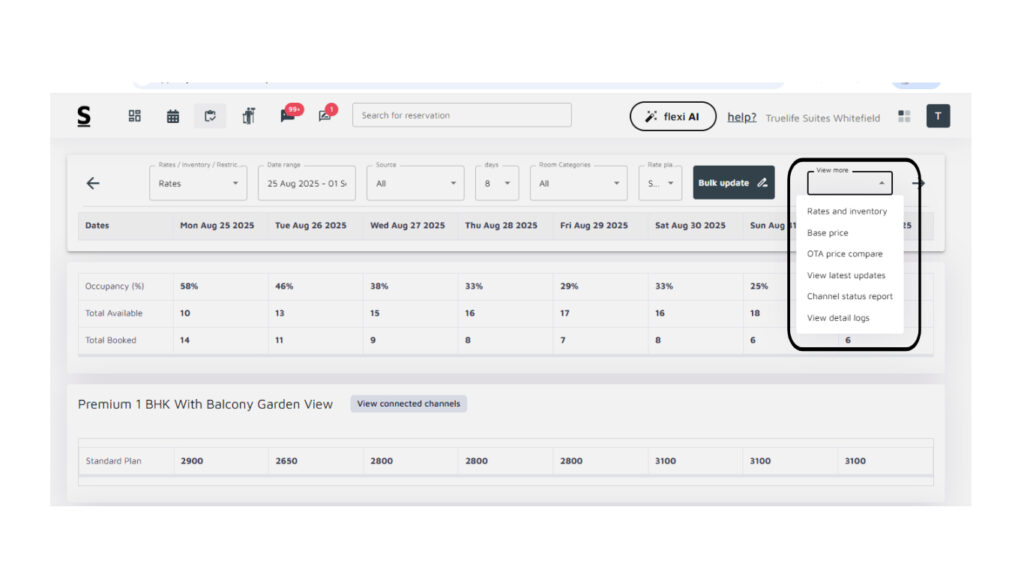Open the dashboard grid icon

pyautogui.click(x=135, y=116)
